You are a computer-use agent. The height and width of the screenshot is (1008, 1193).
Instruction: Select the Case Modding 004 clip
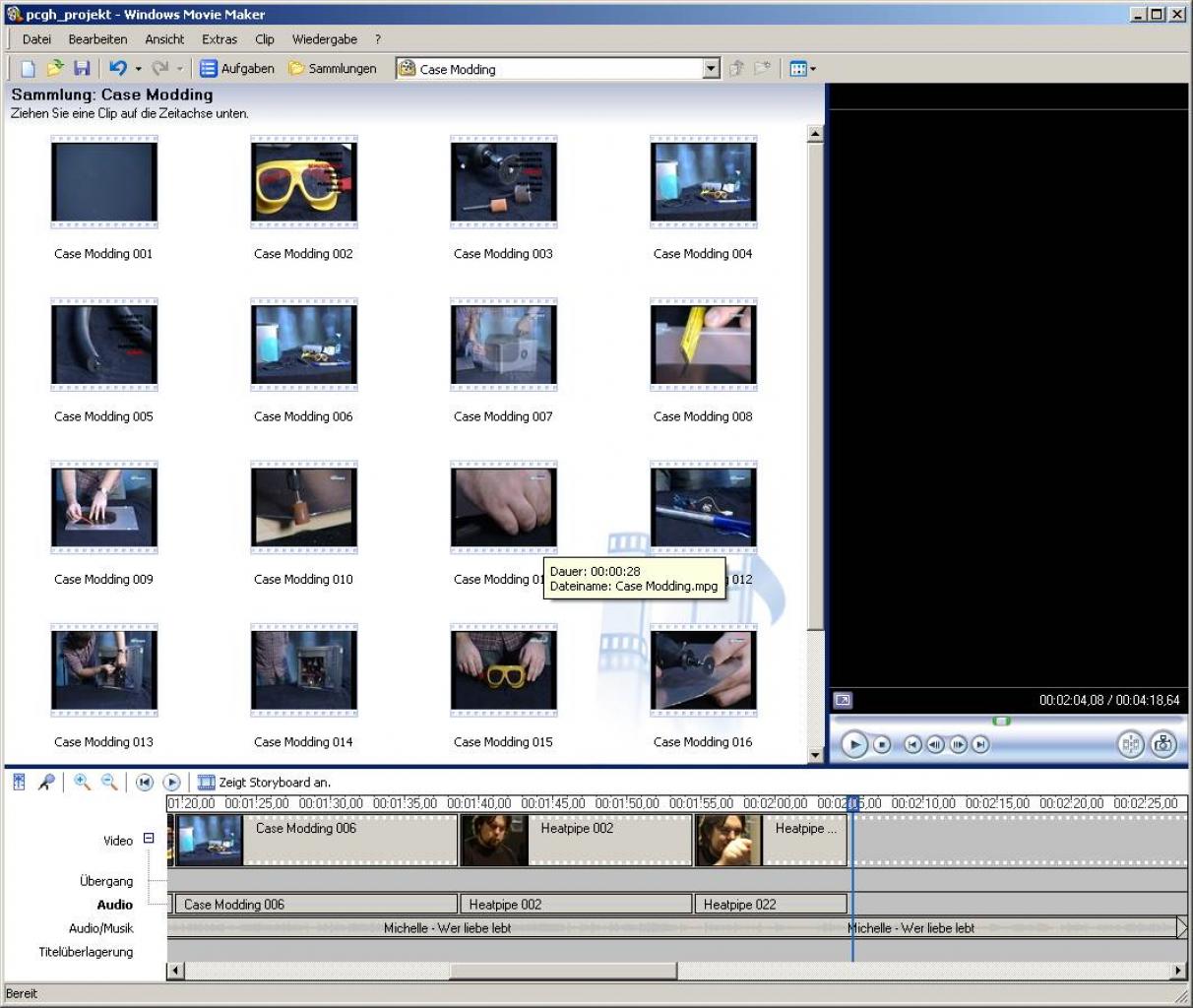(x=704, y=182)
